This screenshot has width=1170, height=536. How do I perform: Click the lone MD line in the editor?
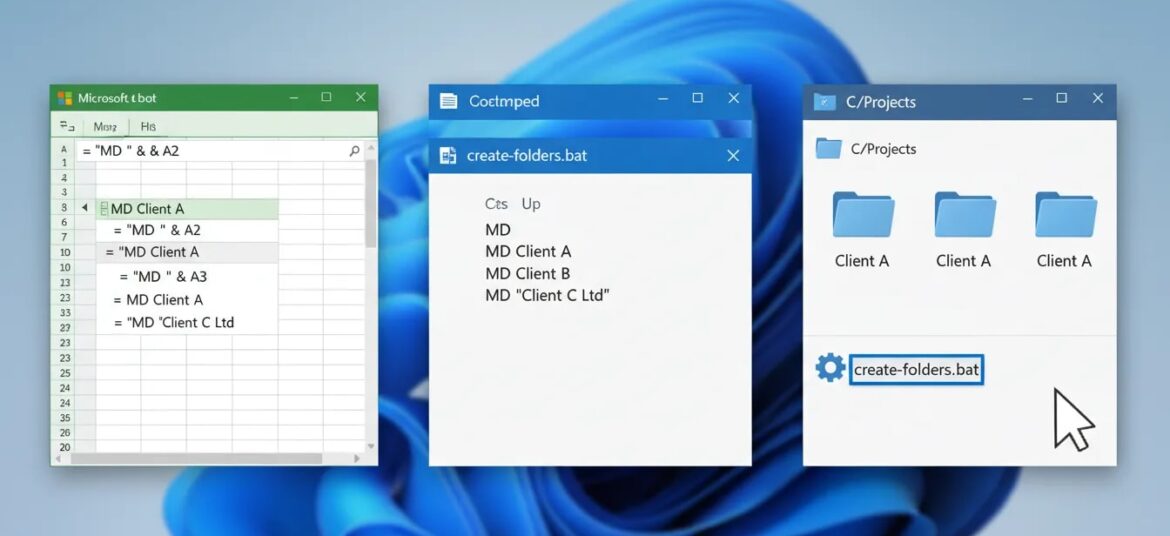pos(498,229)
